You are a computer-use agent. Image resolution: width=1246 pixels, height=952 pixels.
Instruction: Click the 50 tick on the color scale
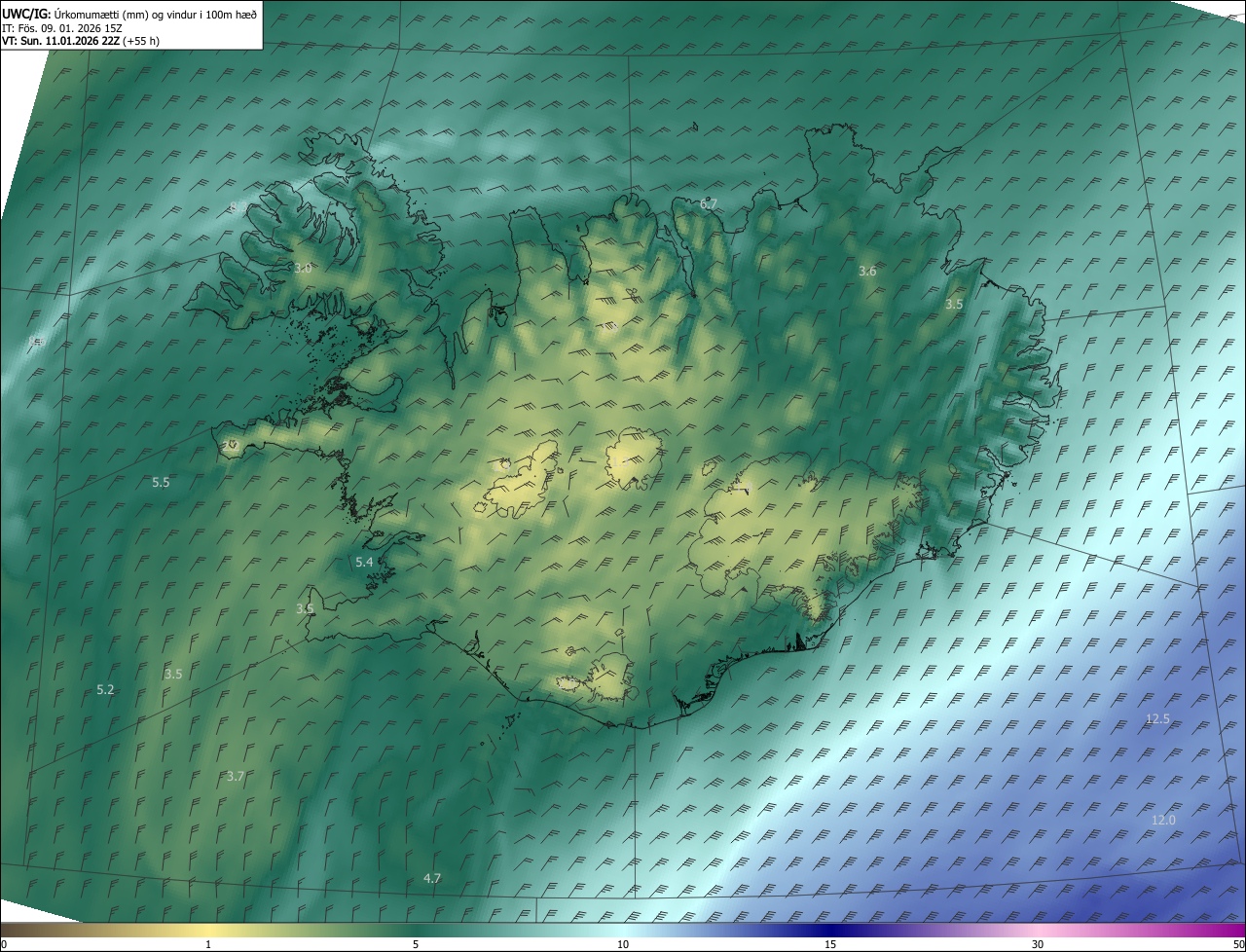1238,944
